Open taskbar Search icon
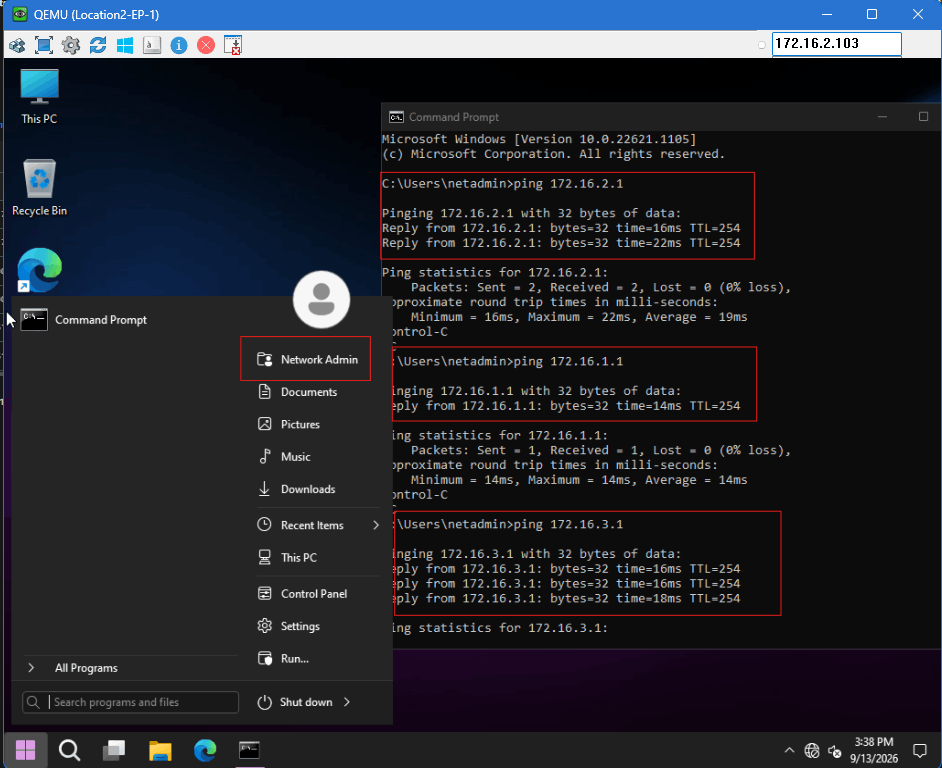 coord(69,750)
